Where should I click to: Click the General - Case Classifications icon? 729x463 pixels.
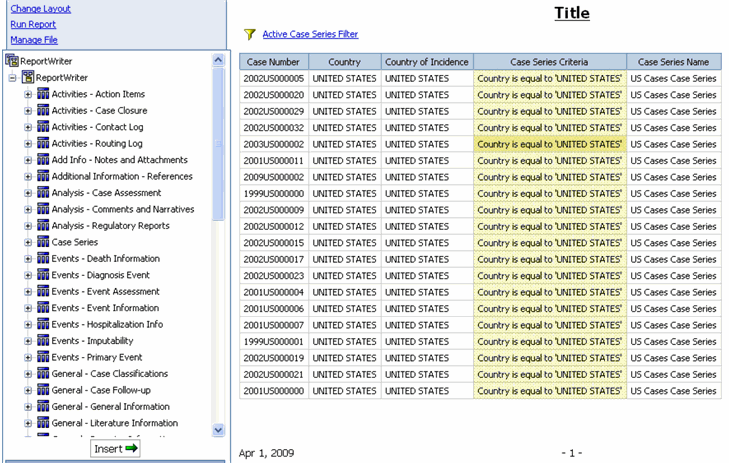(x=43, y=373)
